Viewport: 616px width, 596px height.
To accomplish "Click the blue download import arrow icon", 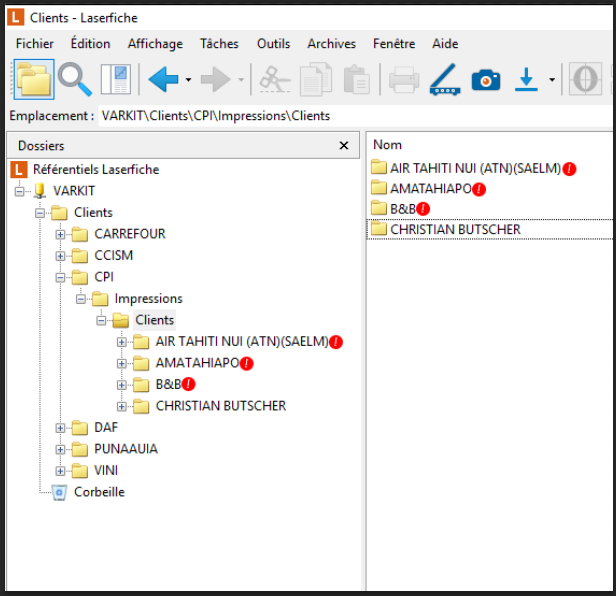I will 526,80.
